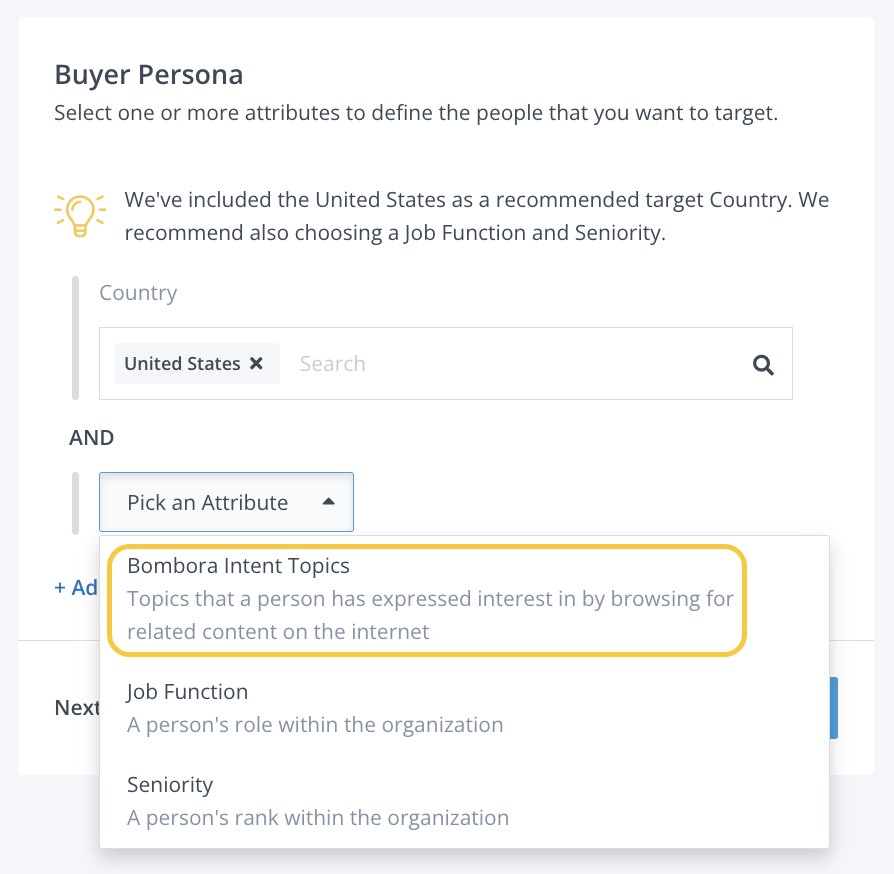Pick the Seniority attribute option
Screen dimensions: 894x874
[x=169, y=785]
